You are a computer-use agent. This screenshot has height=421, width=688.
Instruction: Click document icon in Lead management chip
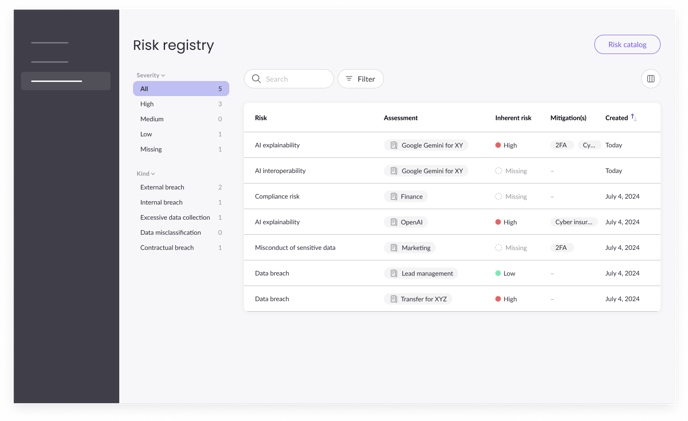[394, 273]
